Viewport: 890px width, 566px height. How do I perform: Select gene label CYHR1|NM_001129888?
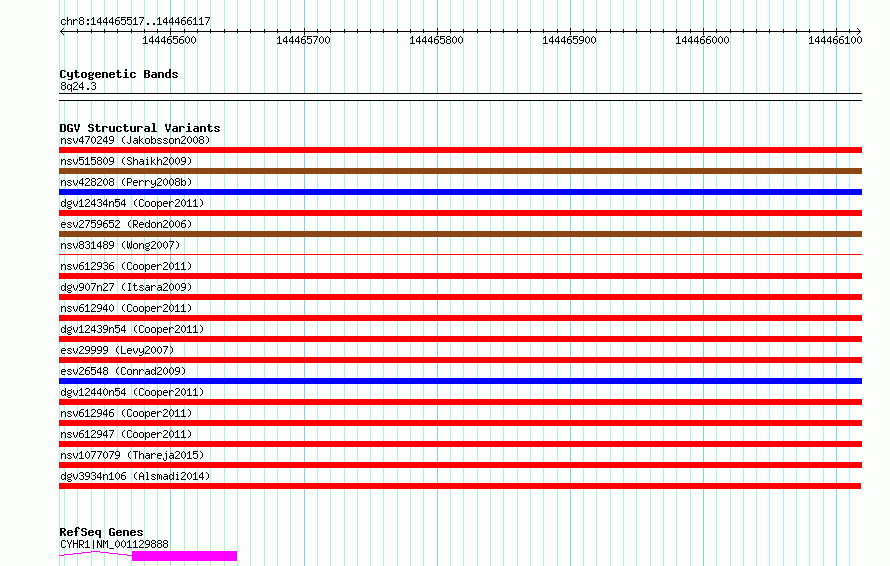coord(114,544)
